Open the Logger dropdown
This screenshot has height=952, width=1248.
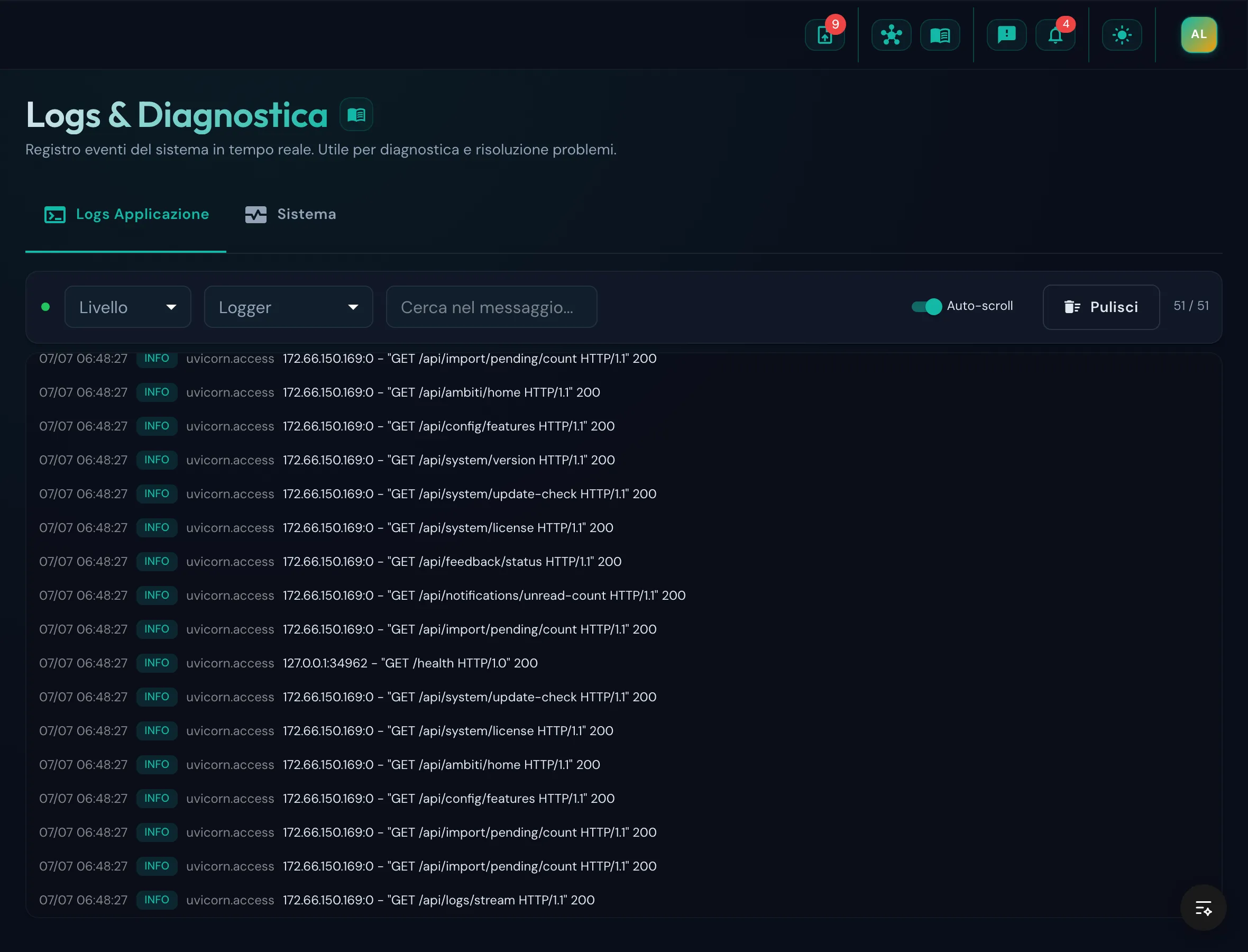point(288,307)
